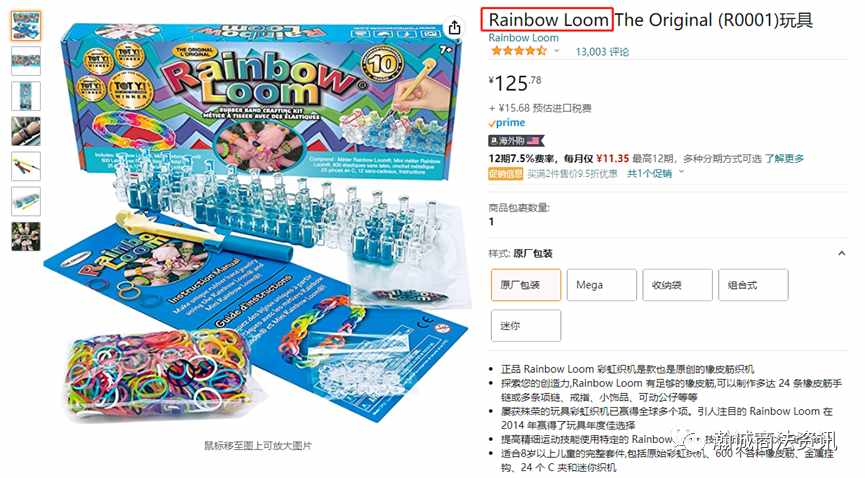Select the 收纳袋 style option
The image size is (865, 478).
coord(677,285)
